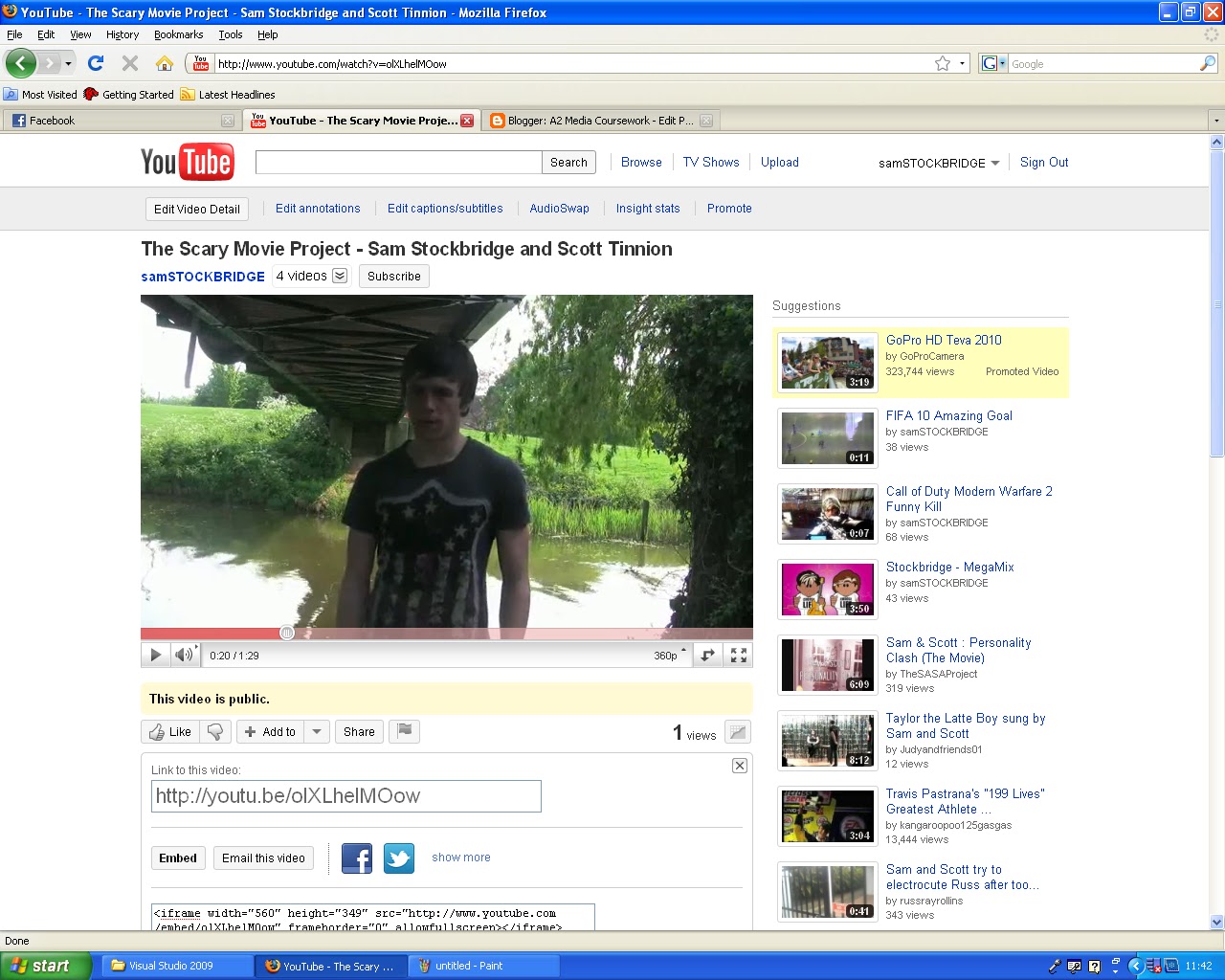Switch video to full screen
1225x980 pixels.
click(x=739, y=656)
